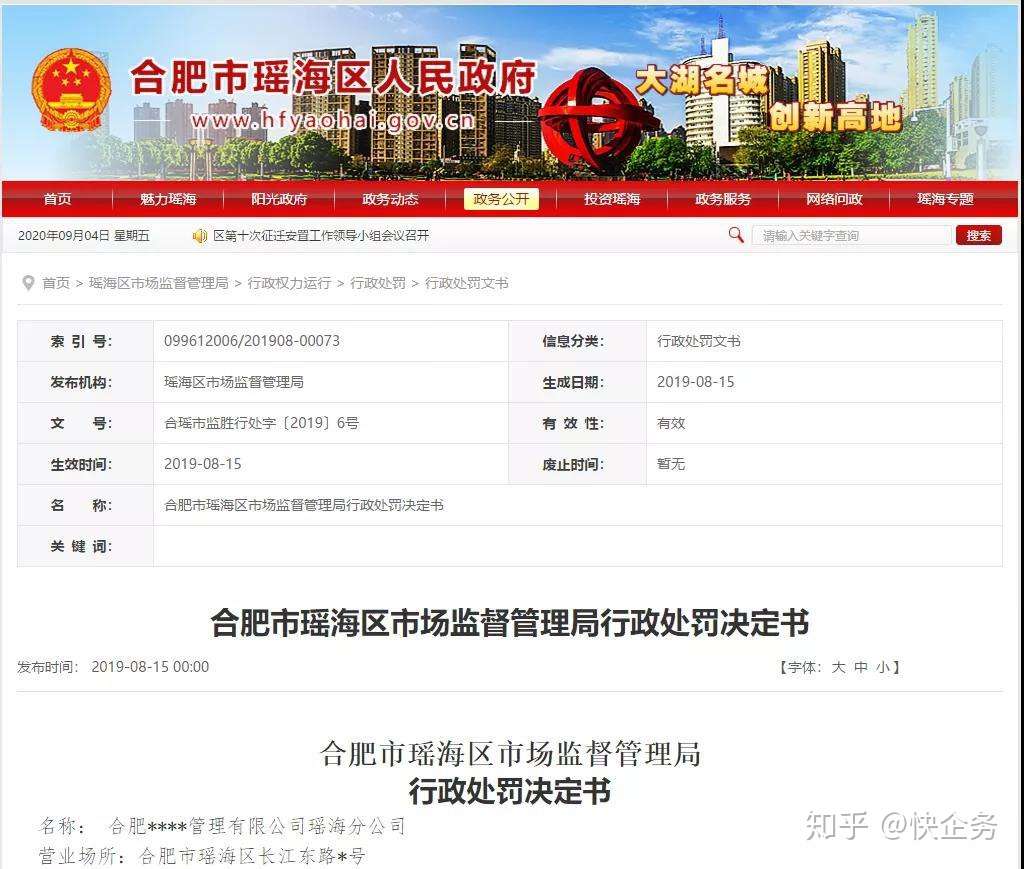Open the 瑶海专题 navigation menu
The image size is (1024, 869).
click(x=944, y=198)
